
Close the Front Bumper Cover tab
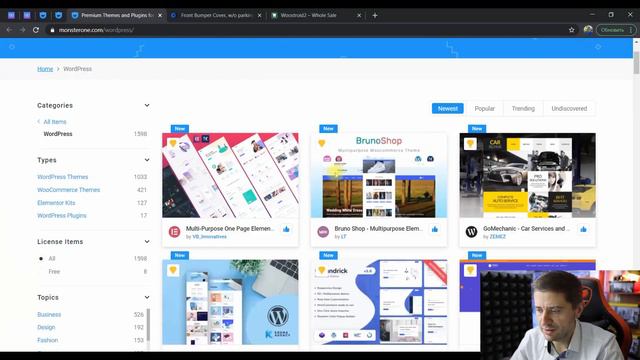259,16
